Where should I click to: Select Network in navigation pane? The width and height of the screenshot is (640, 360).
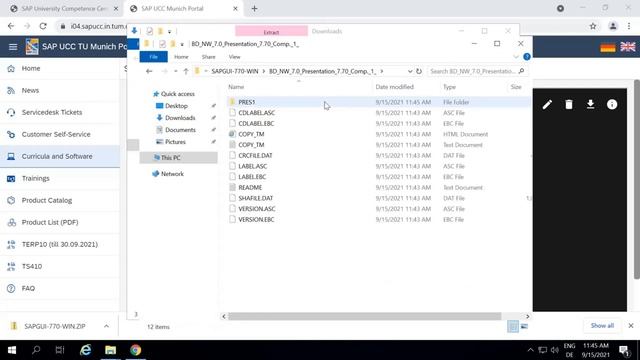tap(172, 174)
